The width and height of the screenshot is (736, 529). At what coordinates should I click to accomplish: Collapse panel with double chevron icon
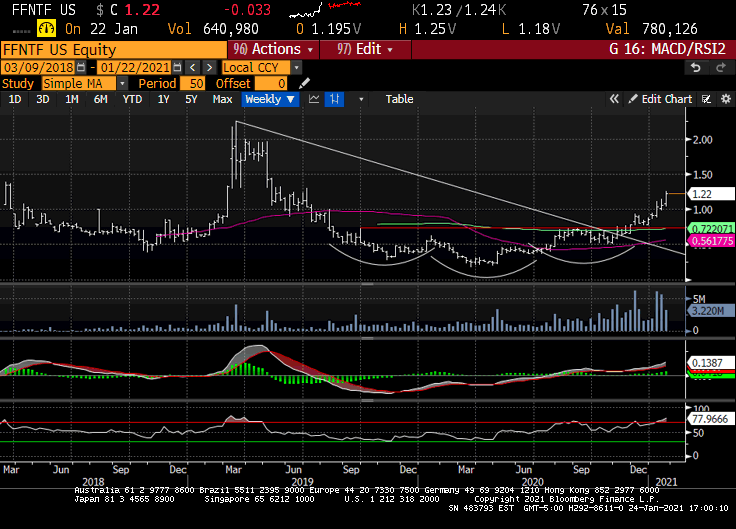point(613,99)
